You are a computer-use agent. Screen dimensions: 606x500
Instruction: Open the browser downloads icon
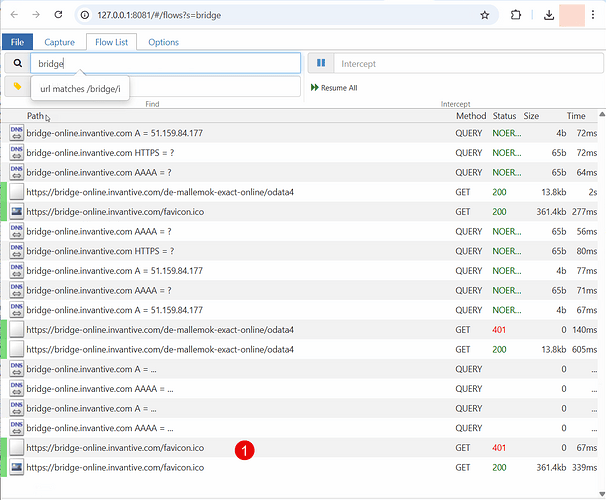(x=549, y=15)
